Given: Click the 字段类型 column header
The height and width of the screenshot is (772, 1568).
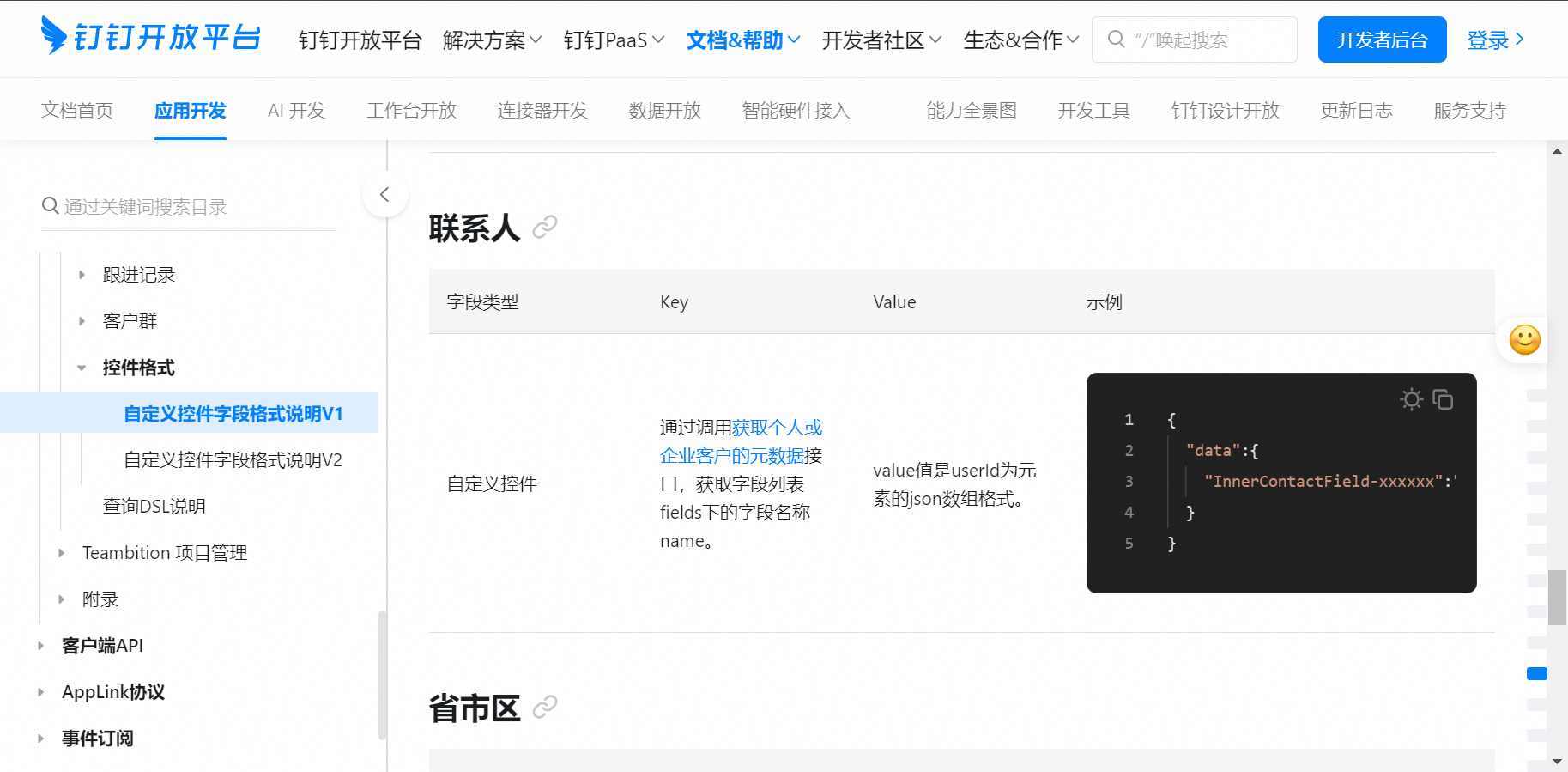Looking at the screenshot, I should [482, 302].
